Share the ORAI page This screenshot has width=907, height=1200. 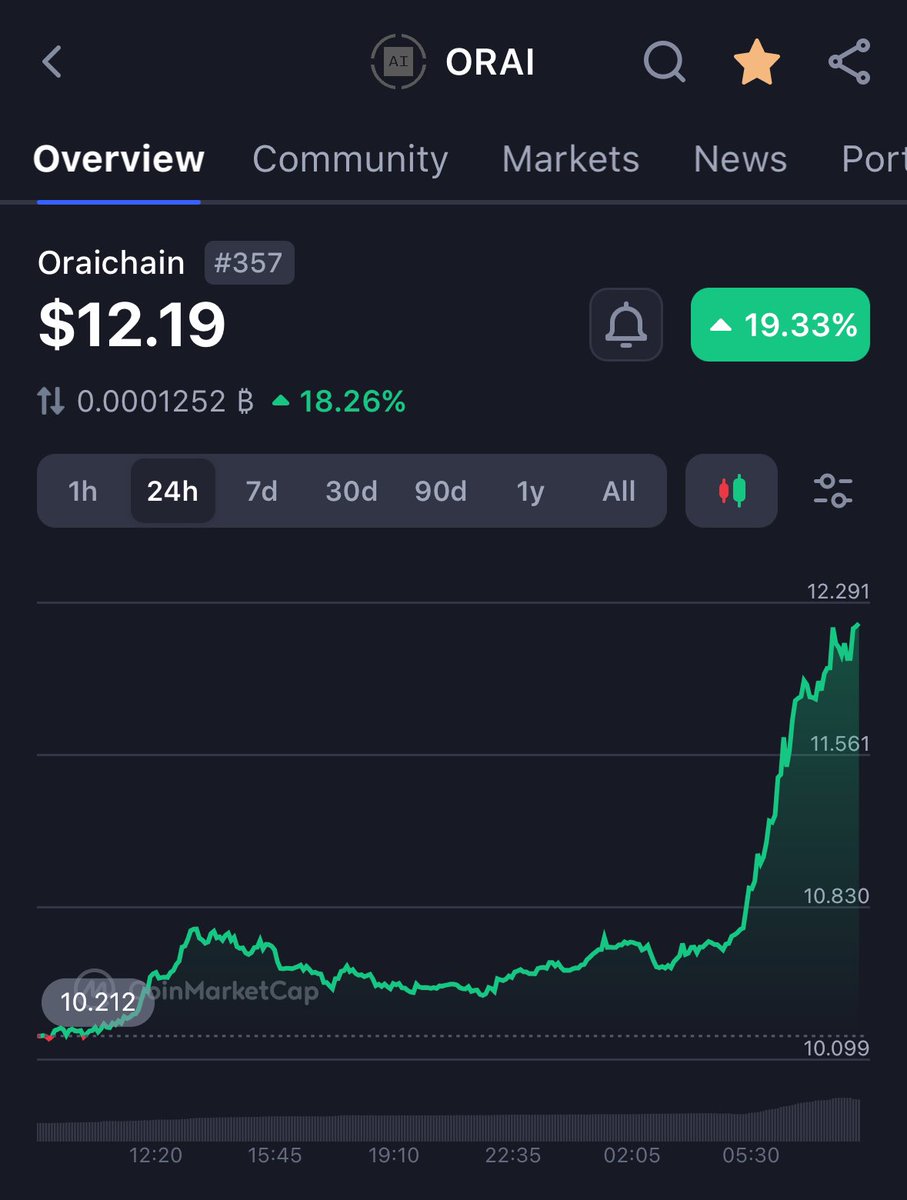coord(849,61)
